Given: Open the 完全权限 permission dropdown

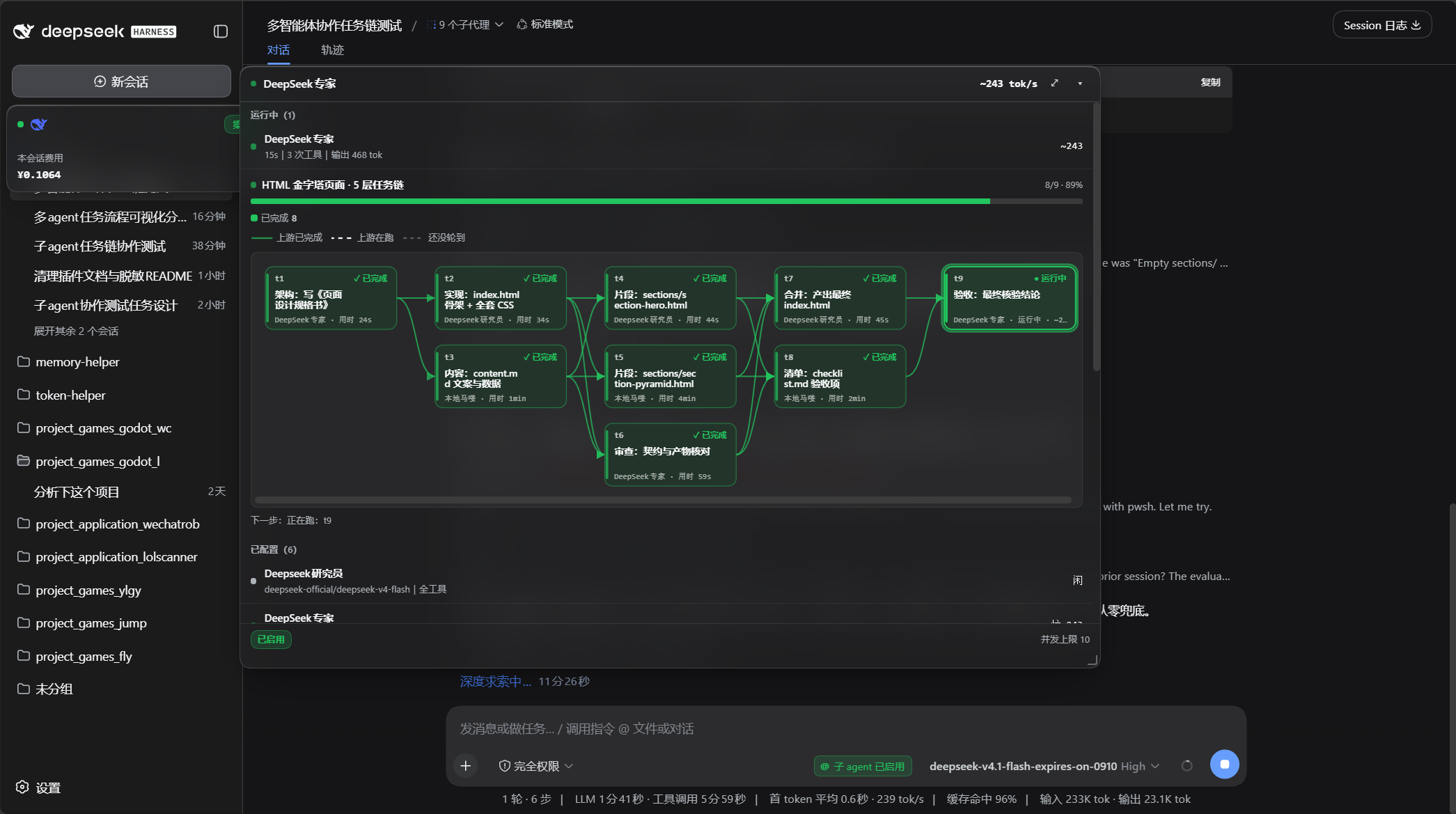Looking at the screenshot, I should tap(536, 766).
